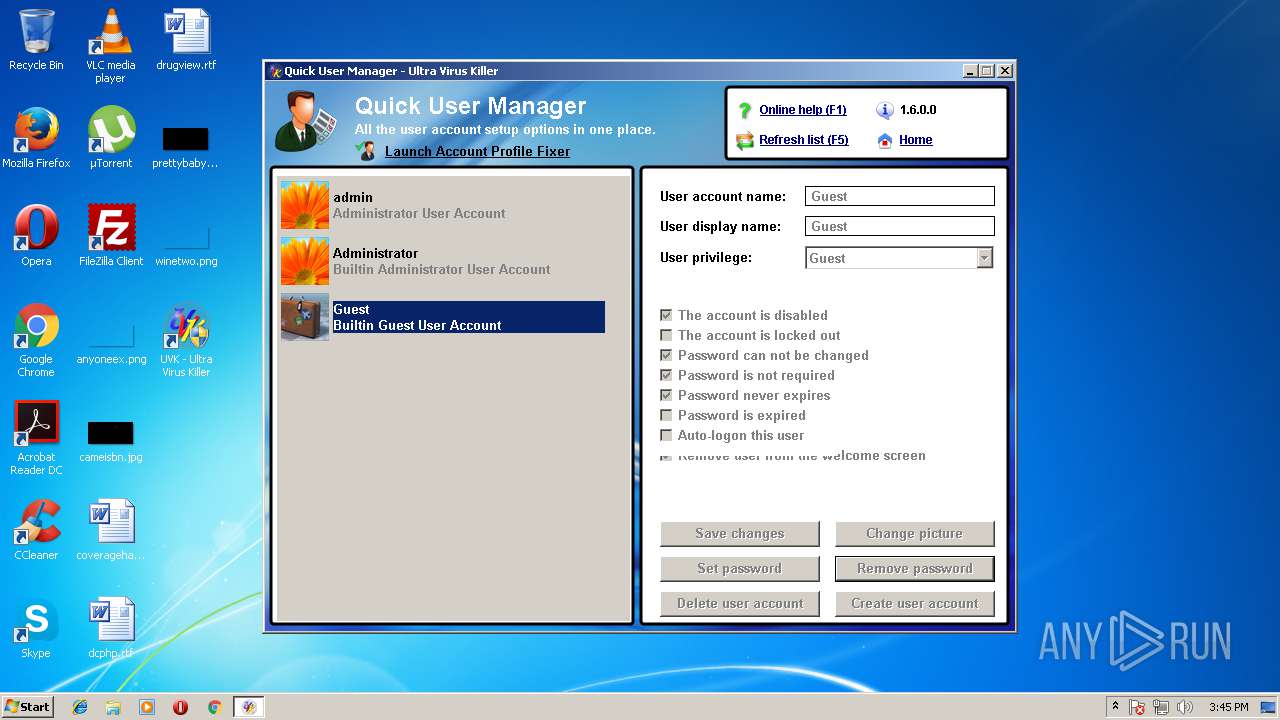Open the media player taskbar icon
The height and width of the screenshot is (720, 1280).
coord(147,707)
